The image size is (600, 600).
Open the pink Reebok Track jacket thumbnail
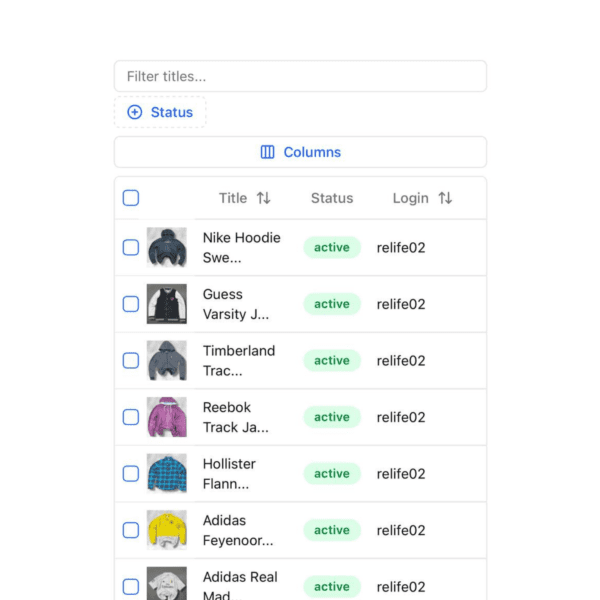(x=166, y=417)
